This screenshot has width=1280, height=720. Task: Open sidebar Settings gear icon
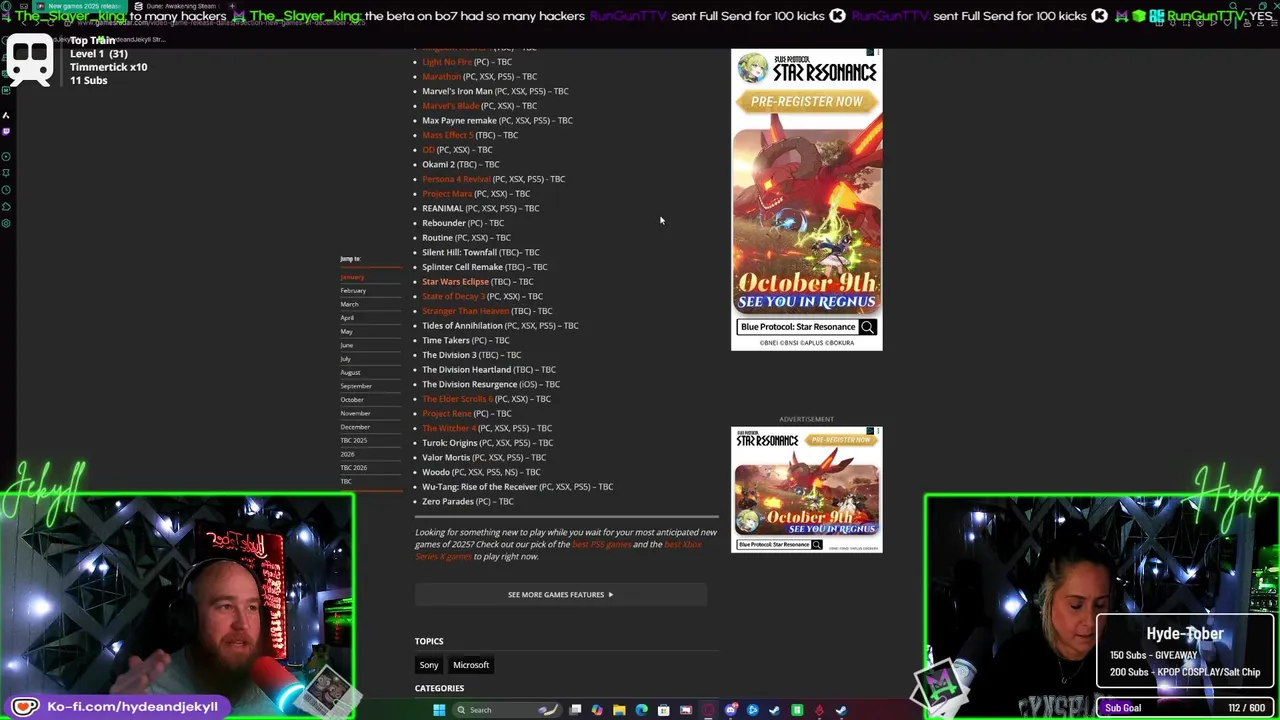(6, 223)
